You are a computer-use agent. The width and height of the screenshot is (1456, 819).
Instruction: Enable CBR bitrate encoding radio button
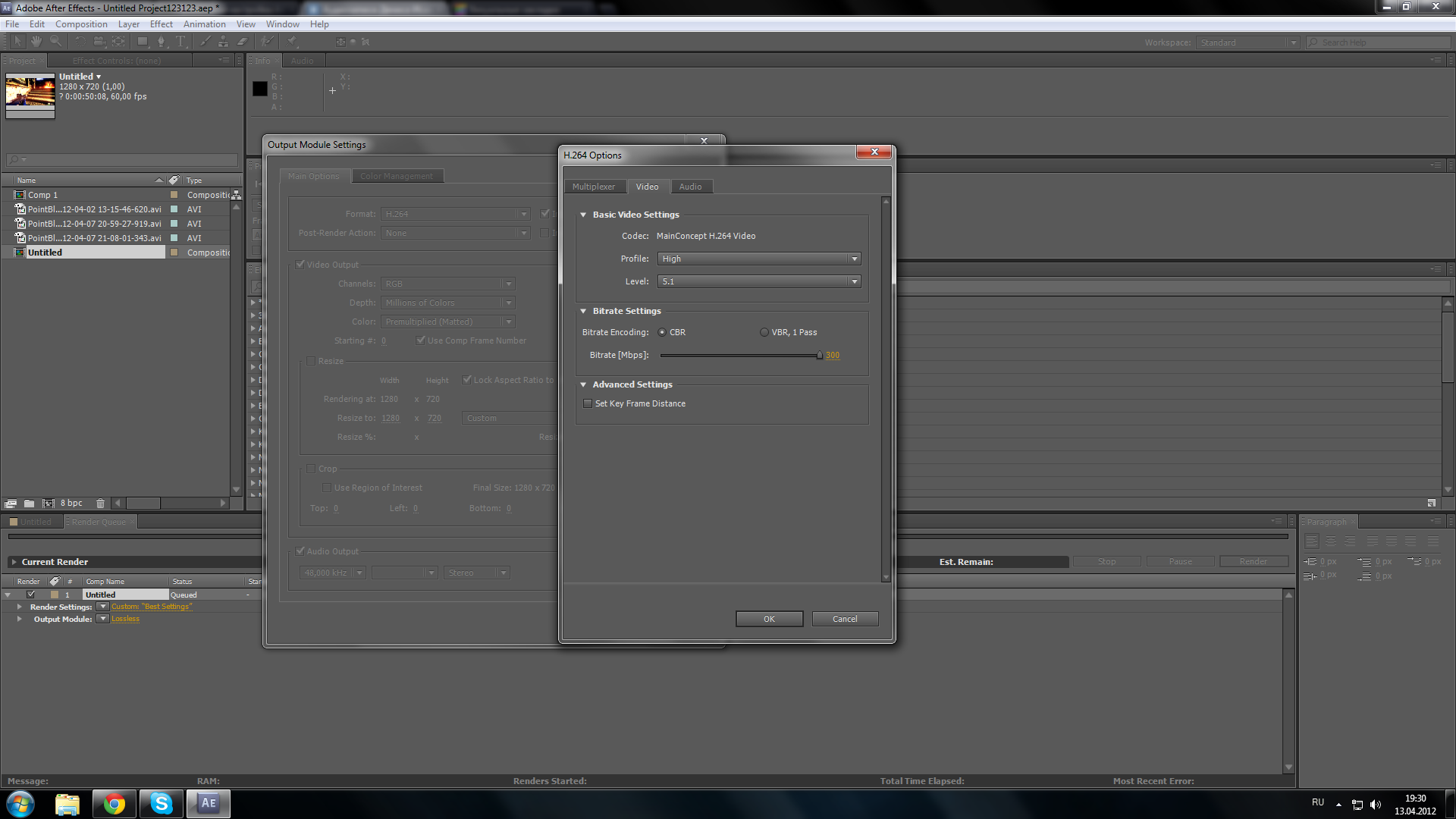coord(661,332)
